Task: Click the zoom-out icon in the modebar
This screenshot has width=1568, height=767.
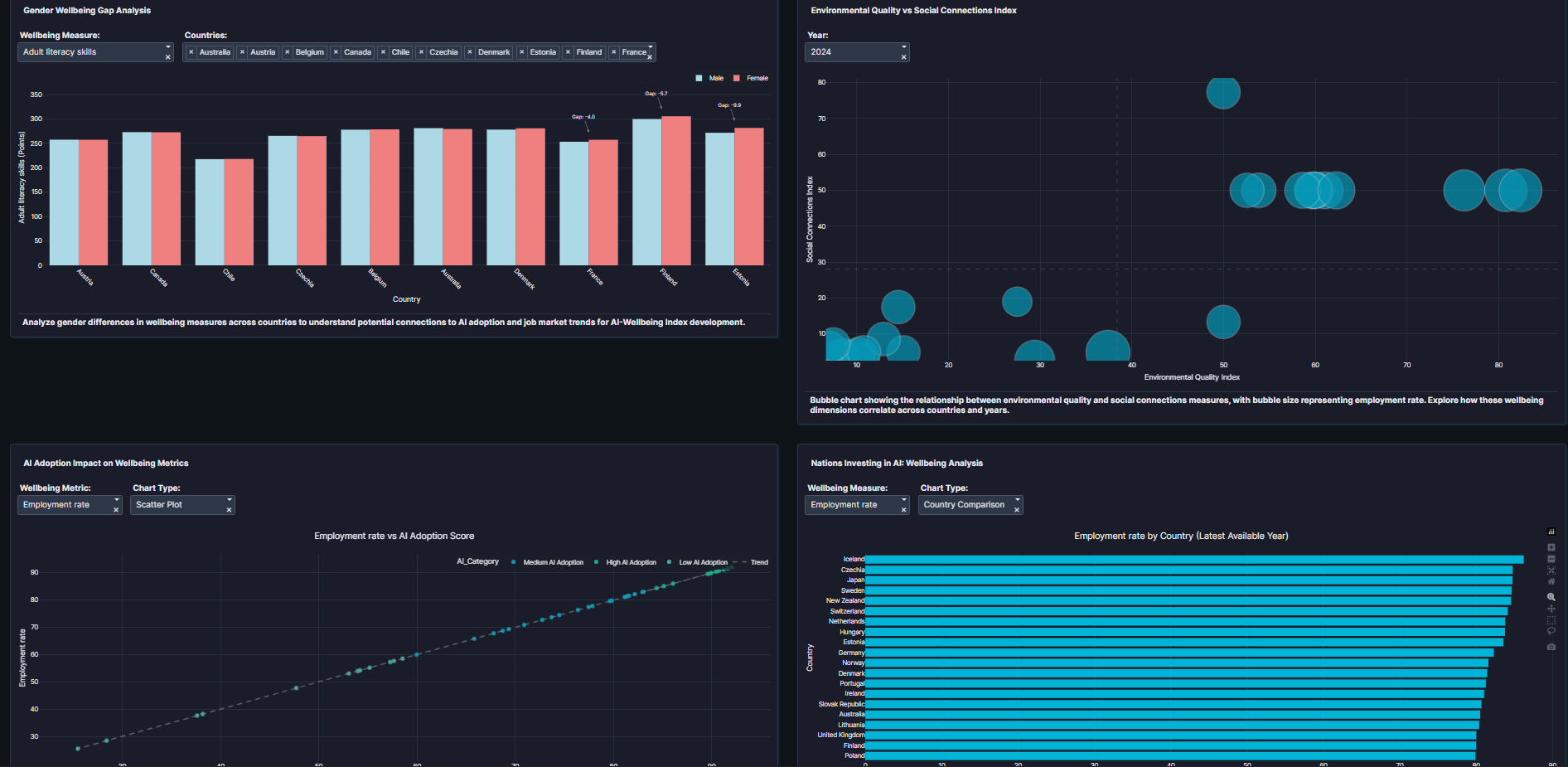Action: [1551, 559]
